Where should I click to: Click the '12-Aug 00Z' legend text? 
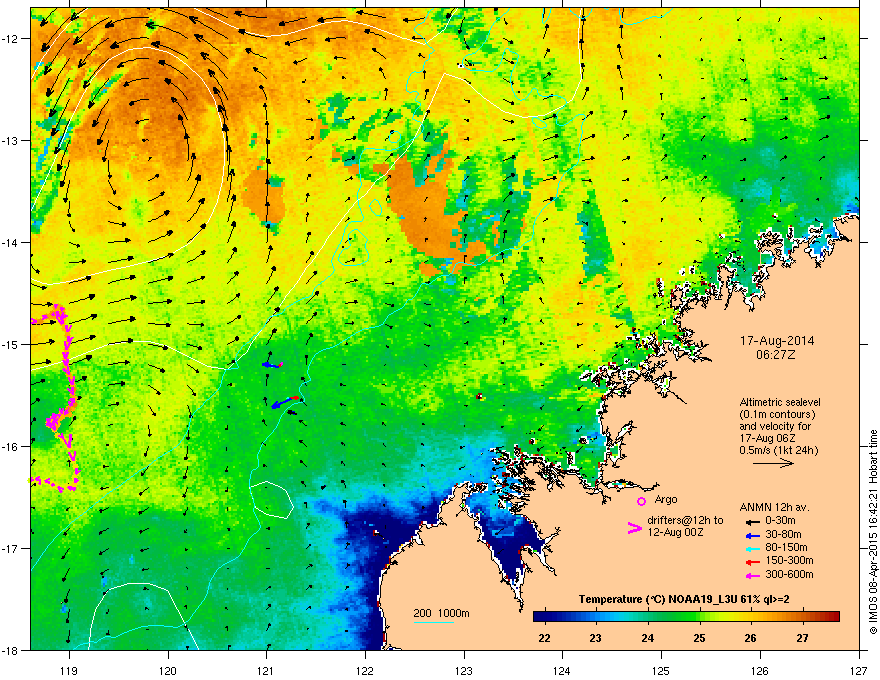point(675,532)
